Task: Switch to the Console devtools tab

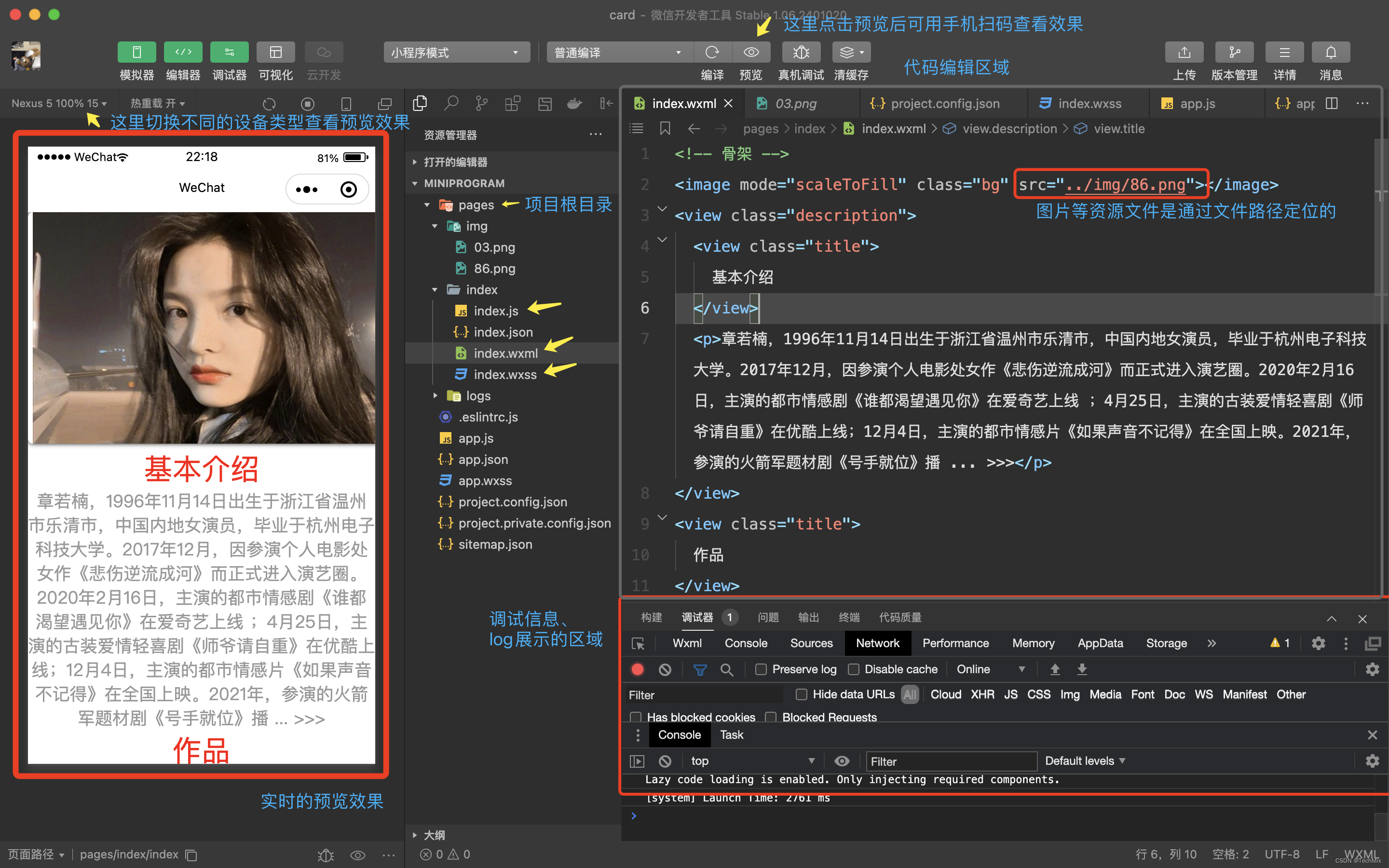Action: 746,643
